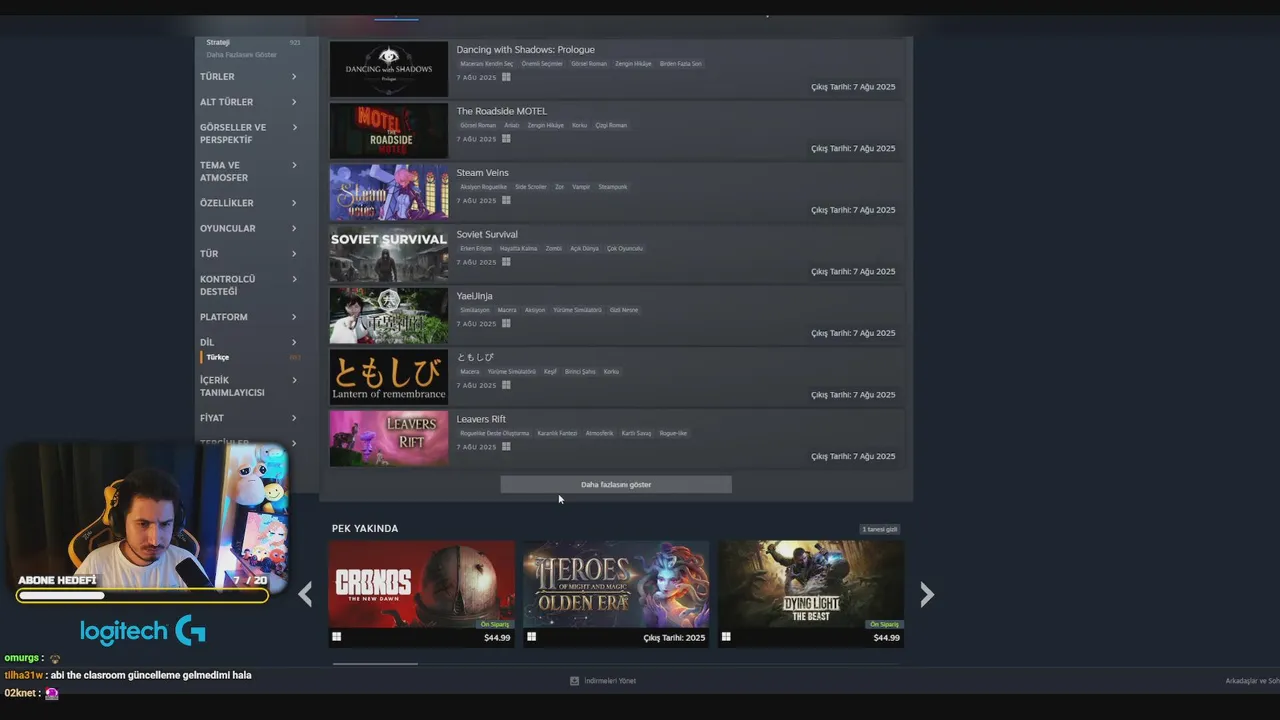Open the YaeiJinja game title
The width and height of the screenshot is (1280, 720).
[475, 296]
